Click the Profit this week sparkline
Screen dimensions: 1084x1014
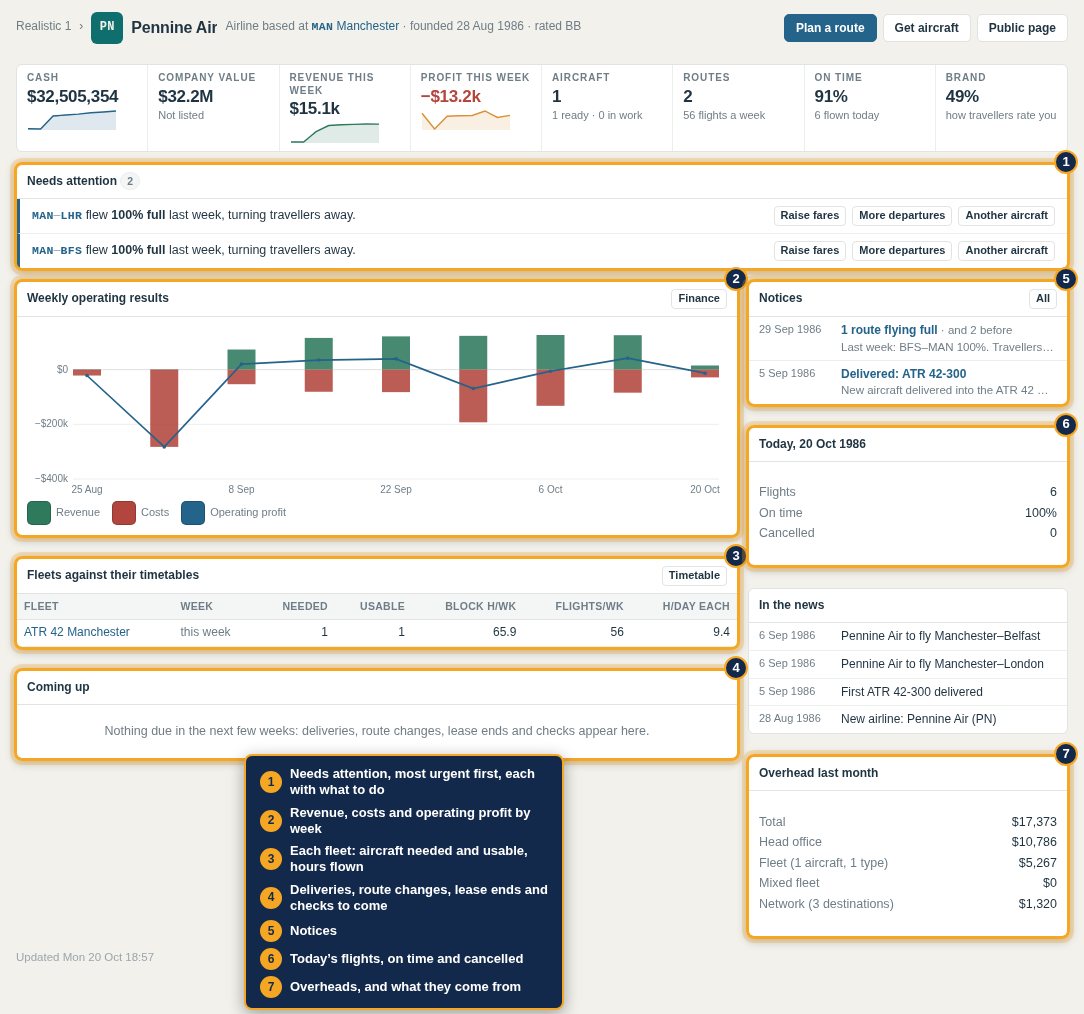click(x=465, y=120)
